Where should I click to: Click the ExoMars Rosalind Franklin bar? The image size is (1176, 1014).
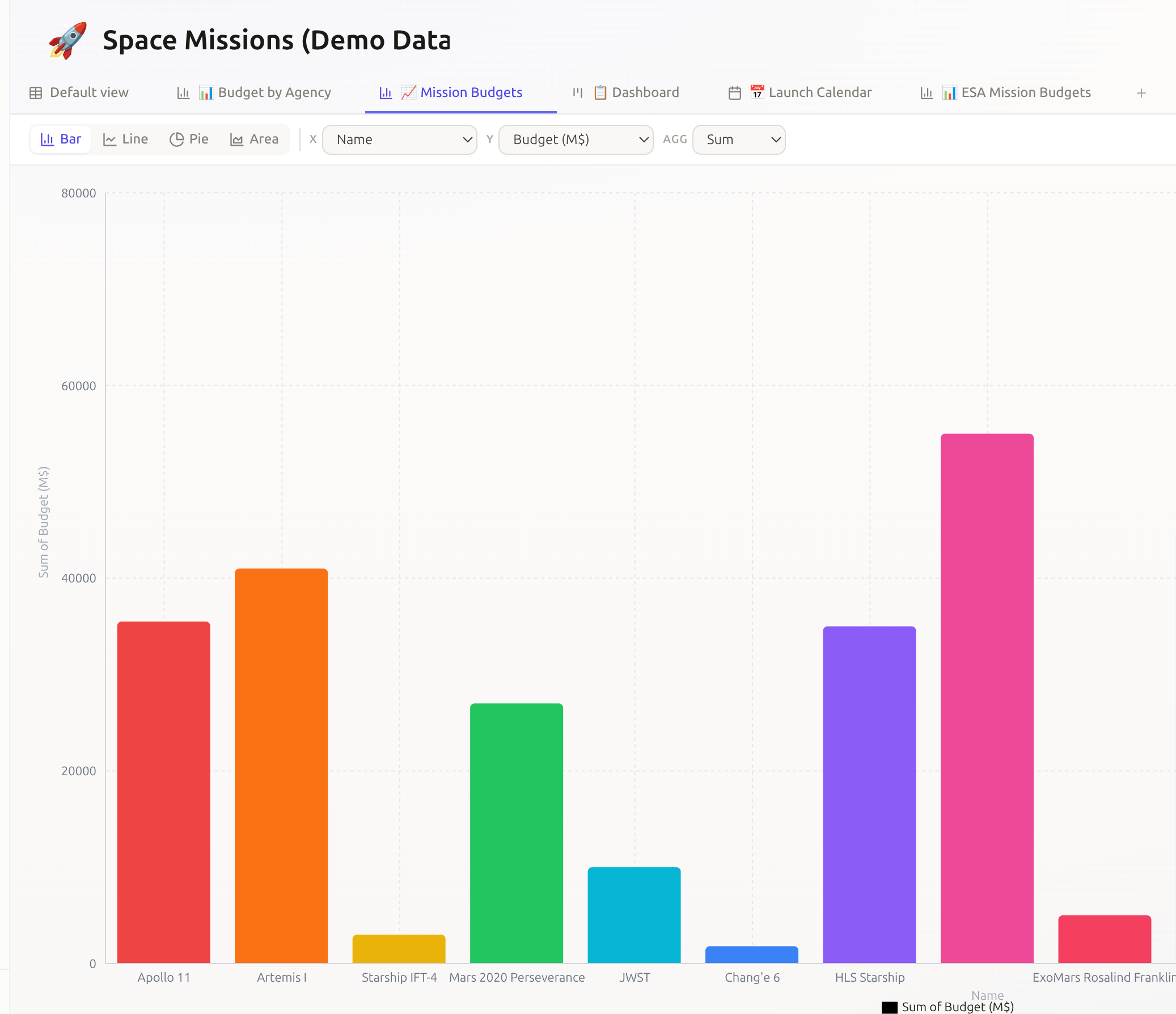[1105, 939]
